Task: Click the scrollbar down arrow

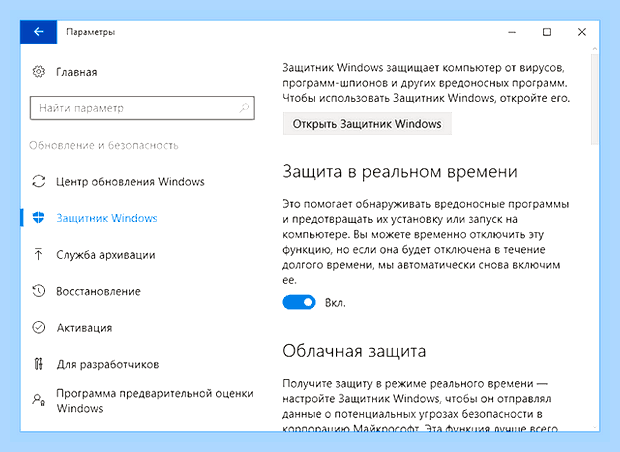Action: pos(594,427)
